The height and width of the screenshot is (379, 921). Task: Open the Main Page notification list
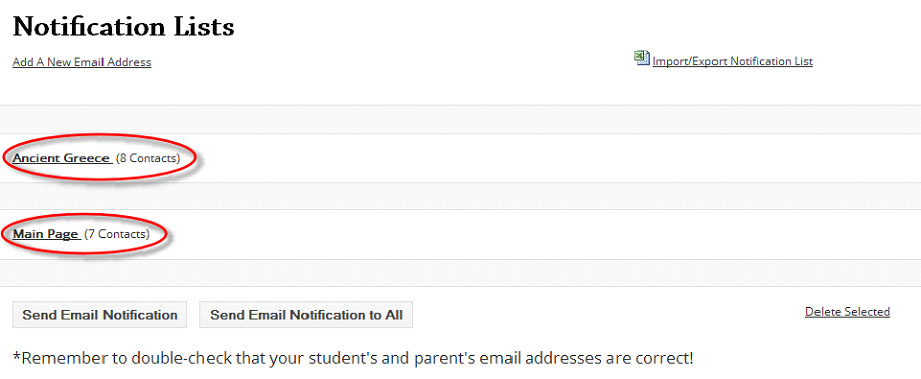click(x=46, y=234)
